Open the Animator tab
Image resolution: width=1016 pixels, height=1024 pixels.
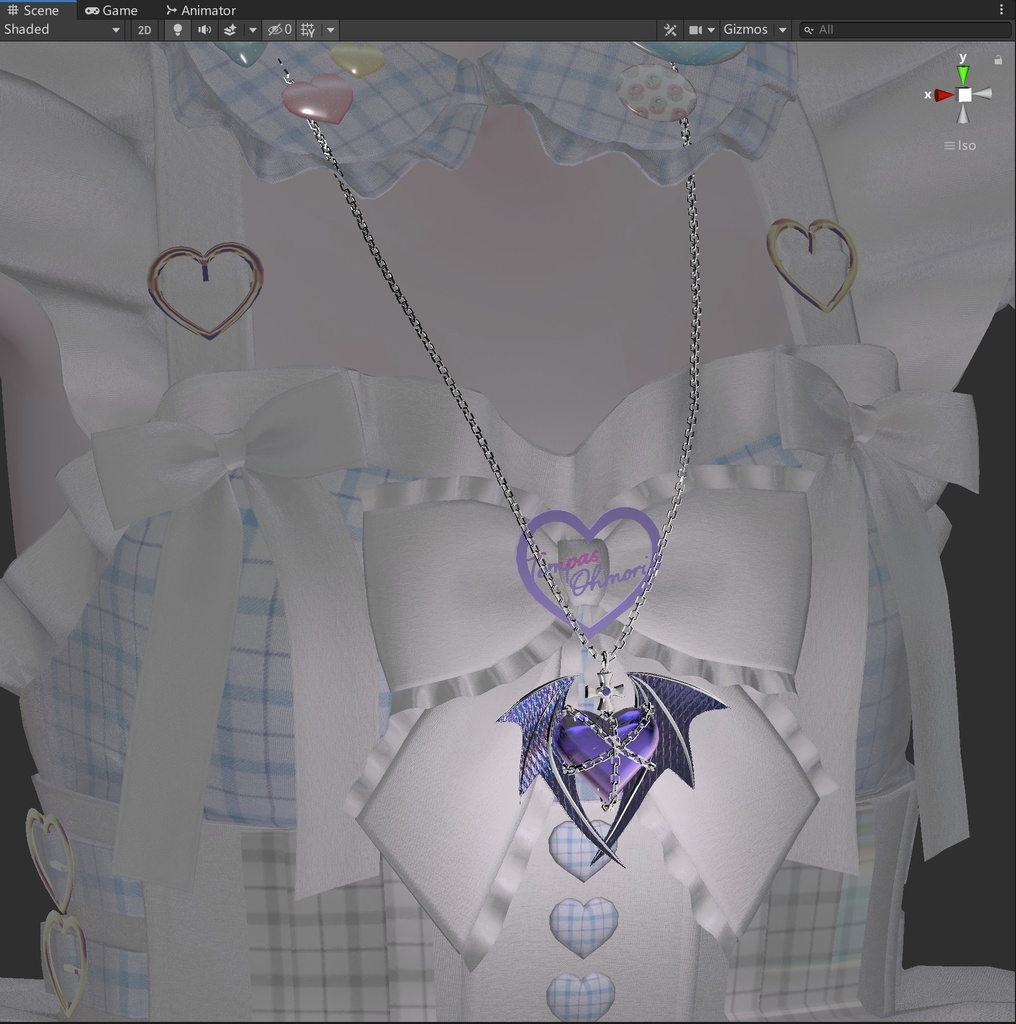[205, 10]
